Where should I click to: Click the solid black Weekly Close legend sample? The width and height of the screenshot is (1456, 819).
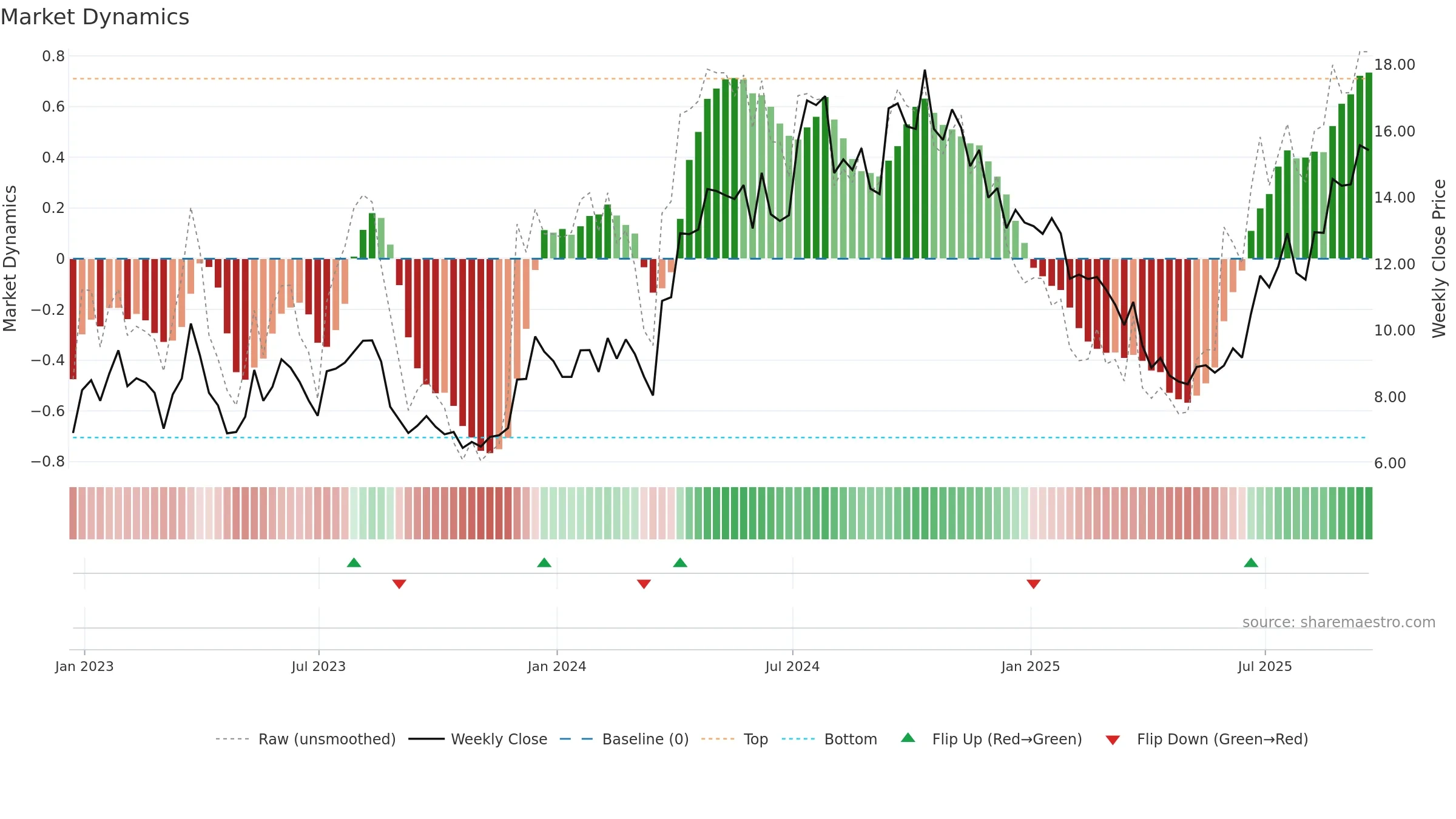point(426,739)
